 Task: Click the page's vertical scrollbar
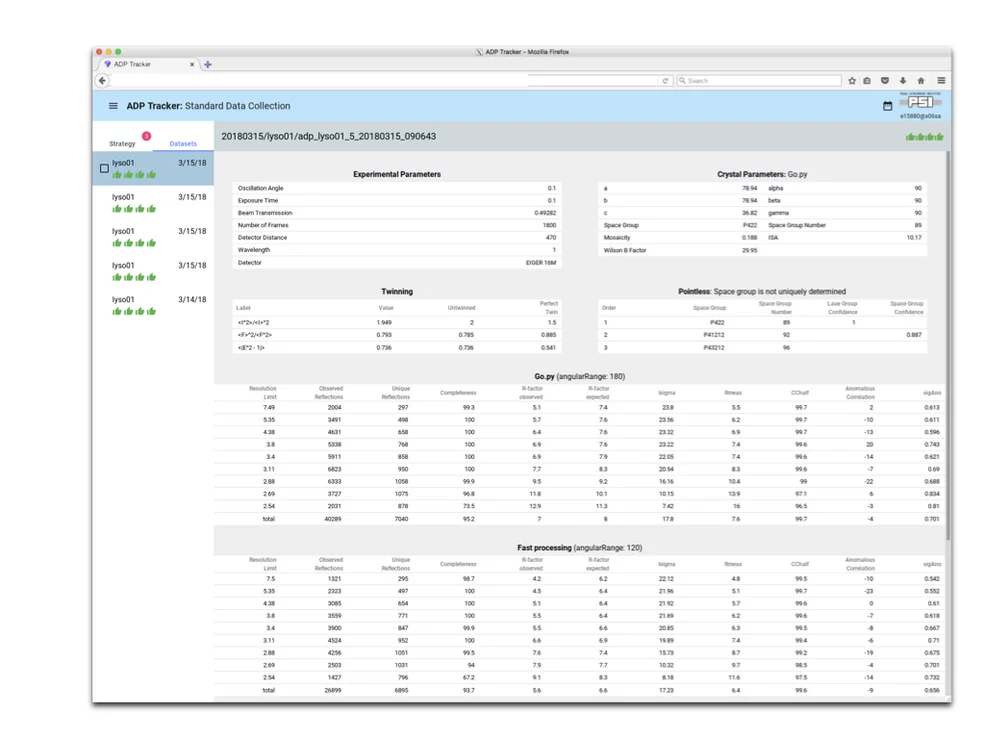coord(948,346)
